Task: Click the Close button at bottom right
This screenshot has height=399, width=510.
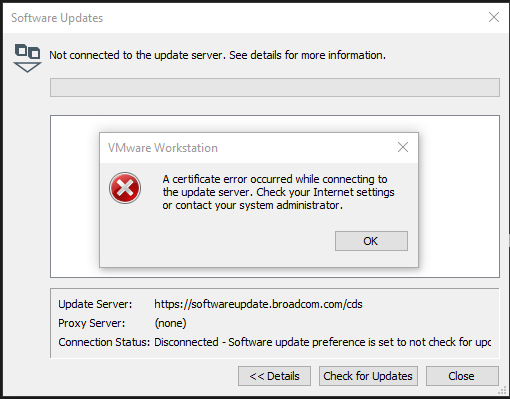Action: click(x=462, y=376)
